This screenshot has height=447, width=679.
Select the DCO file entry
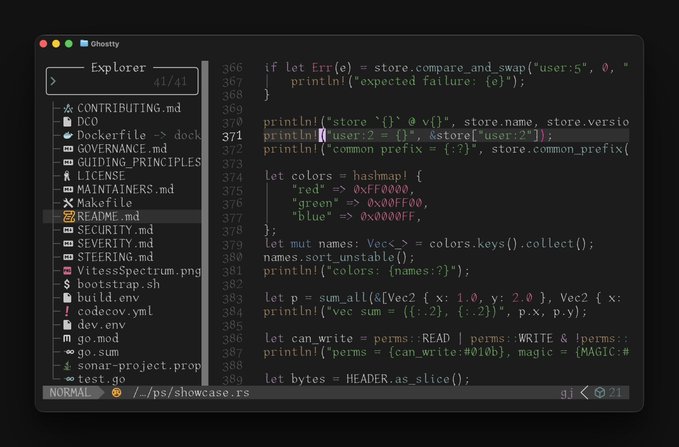pos(87,122)
